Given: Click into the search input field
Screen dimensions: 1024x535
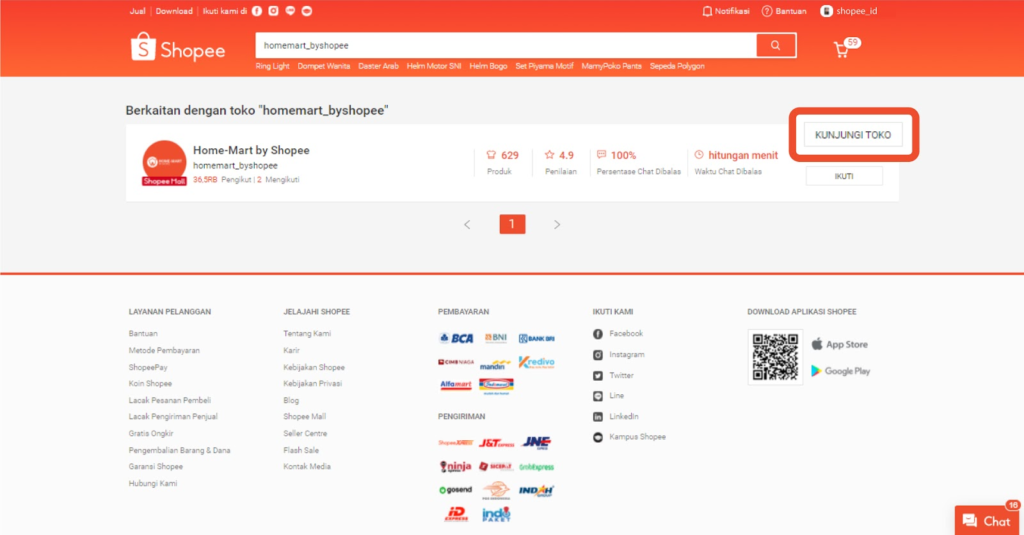Looking at the screenshot, I should pyautogui.click(x=506, y=45).
